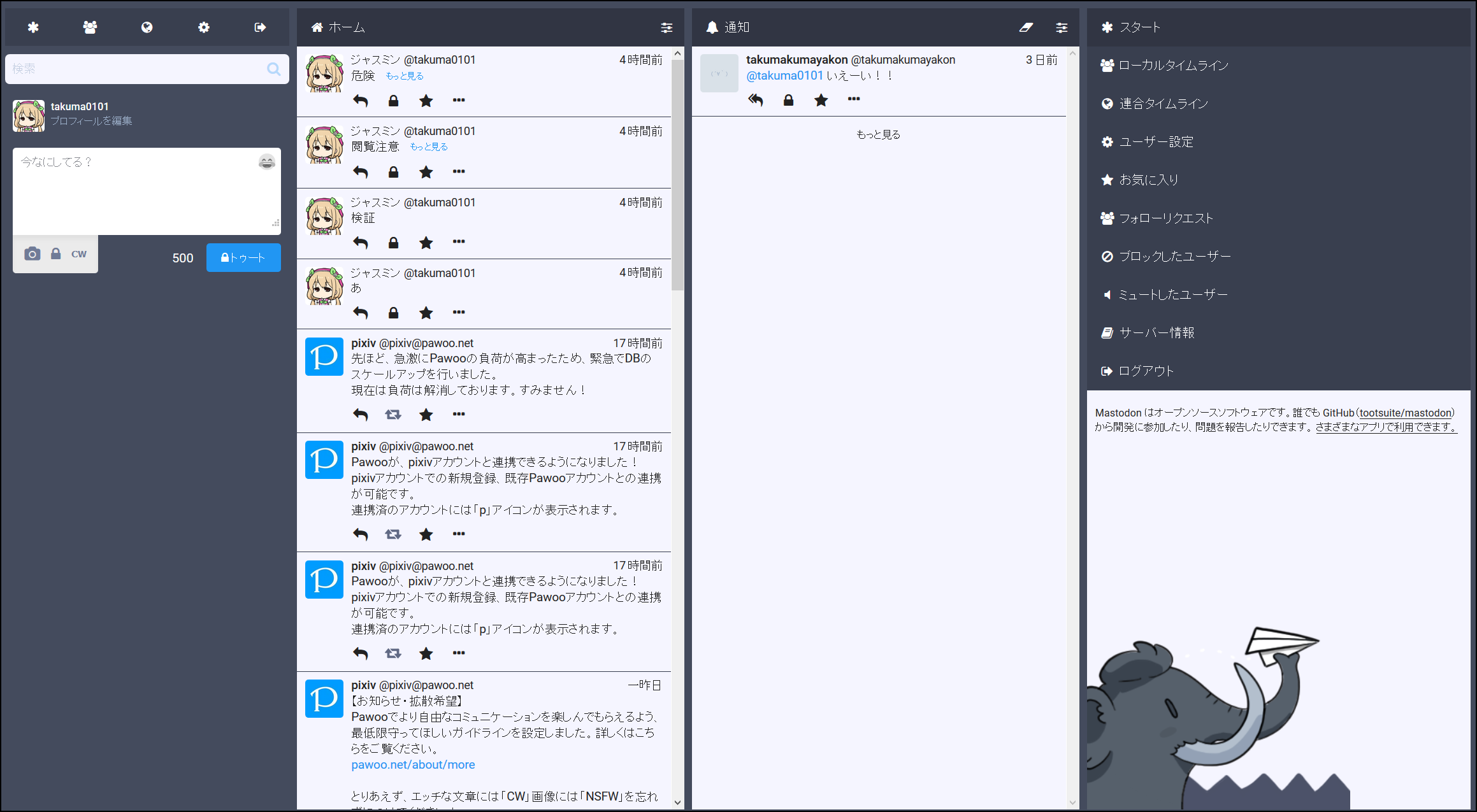Screen dimensions: 1477x812
Task: Click the logout icon in top nav bar
Action: (260, 27)
